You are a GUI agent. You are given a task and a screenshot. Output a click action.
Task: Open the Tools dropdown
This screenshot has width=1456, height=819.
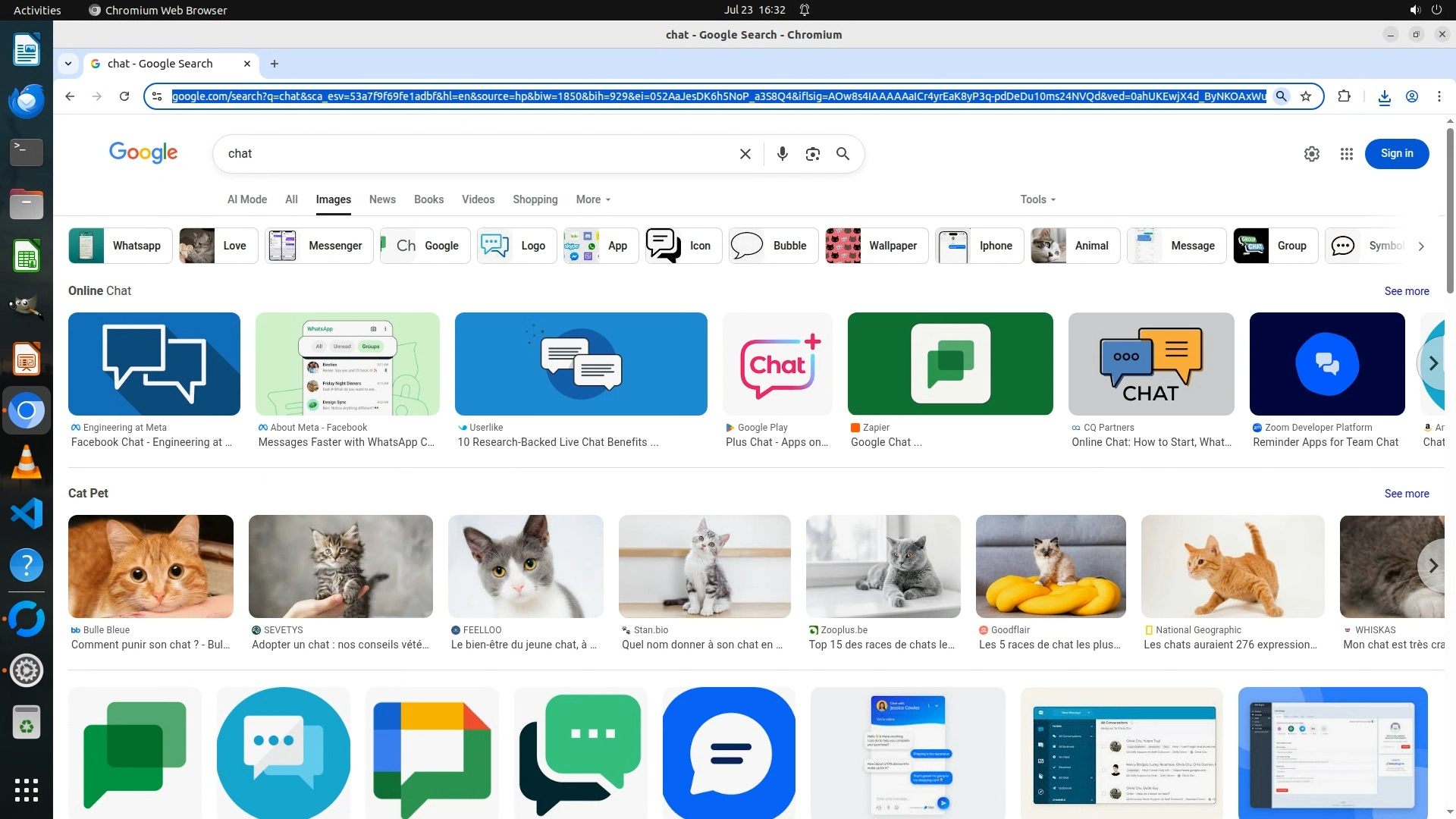pyautogui.click(x=1037, y=199)
